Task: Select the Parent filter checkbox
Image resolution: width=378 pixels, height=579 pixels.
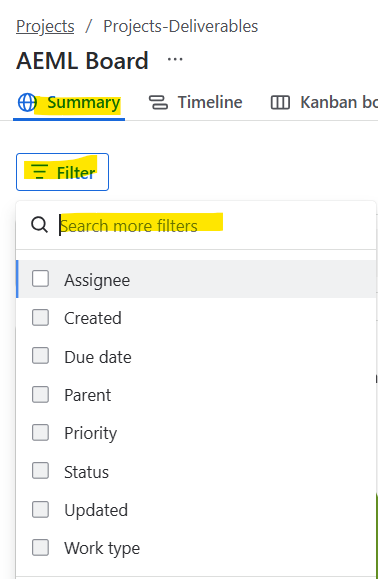Action: [x=40, y=394]
